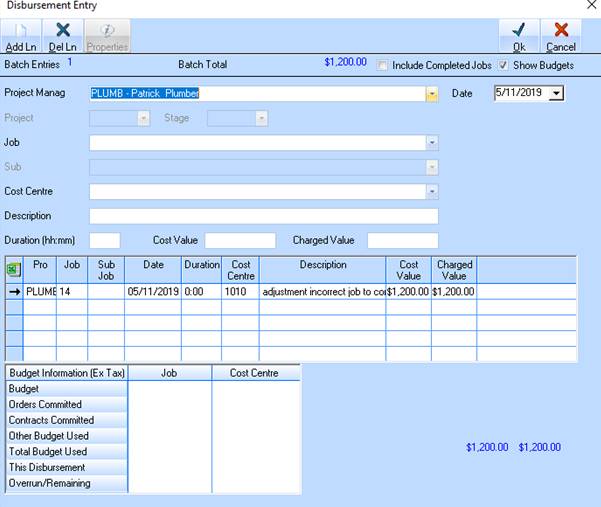601x507 pixels.
Task: Click the Duration (hh:mm) input box
Action: tap(104, 240)
